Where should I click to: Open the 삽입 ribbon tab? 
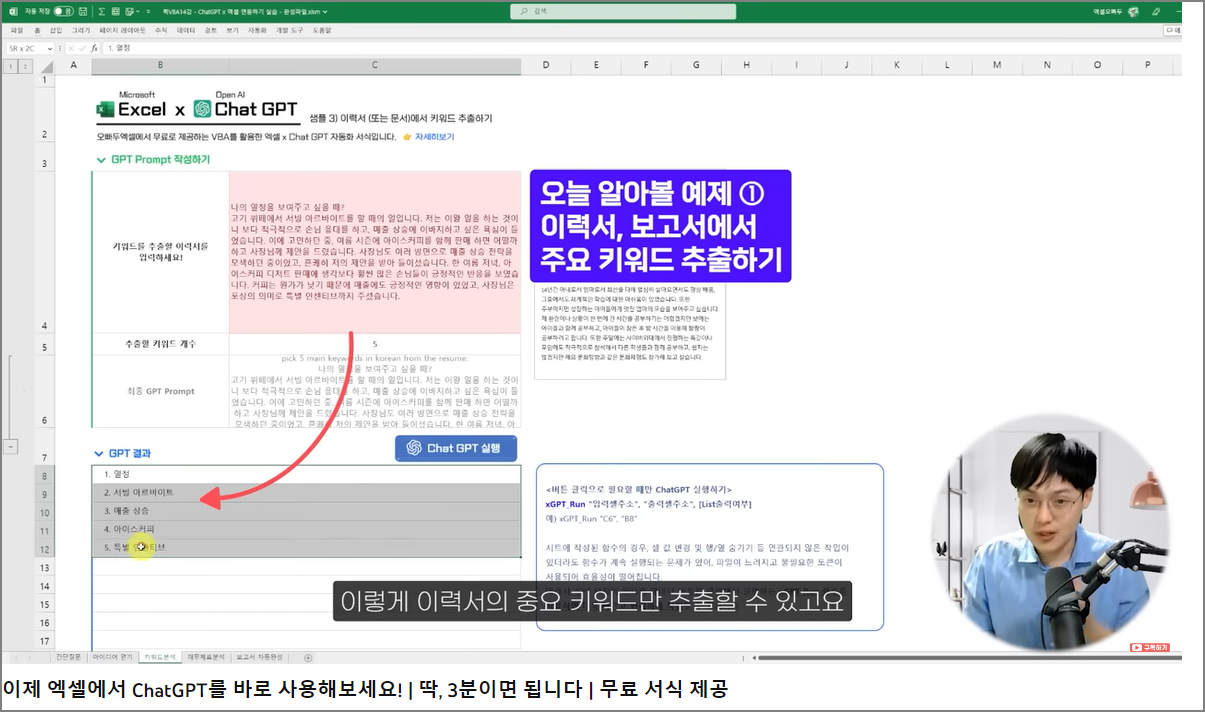point(56,30)
